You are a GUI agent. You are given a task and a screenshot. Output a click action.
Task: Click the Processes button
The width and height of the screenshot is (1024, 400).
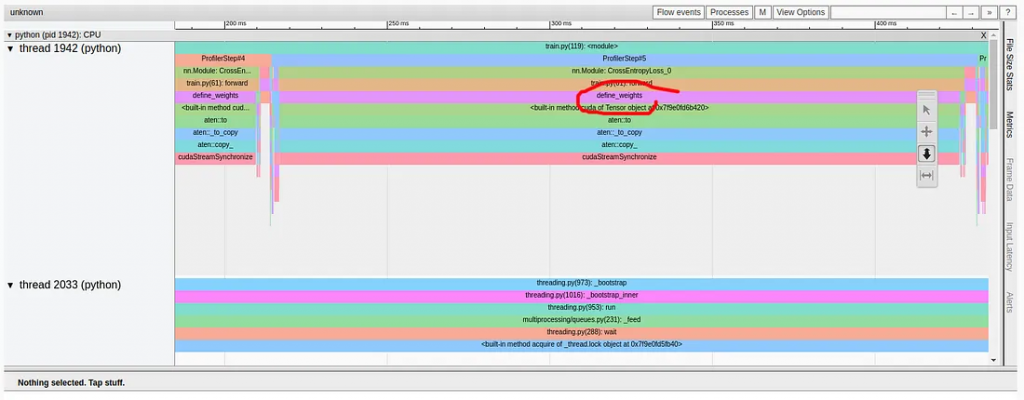point(729,12)
